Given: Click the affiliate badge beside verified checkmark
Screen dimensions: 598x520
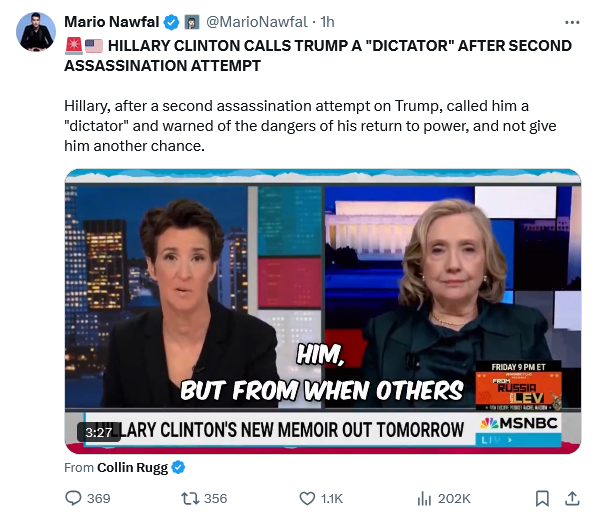Looking at the screenshot, I should pos(192,22).
